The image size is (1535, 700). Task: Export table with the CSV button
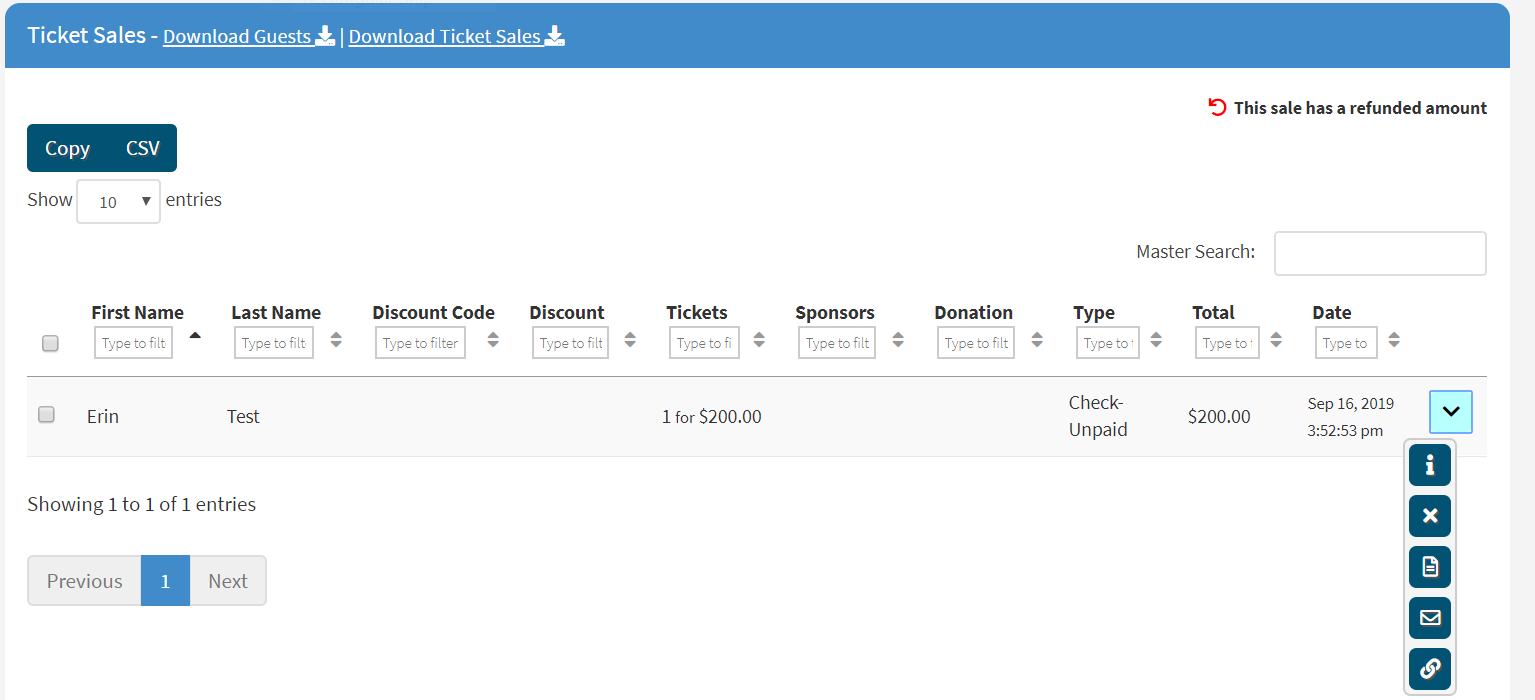pyautogui.click(x=143, y=148)
